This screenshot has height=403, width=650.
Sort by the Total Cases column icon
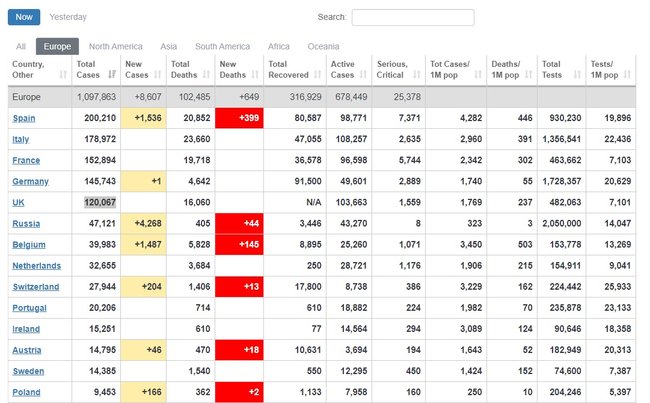pos(112,75)
